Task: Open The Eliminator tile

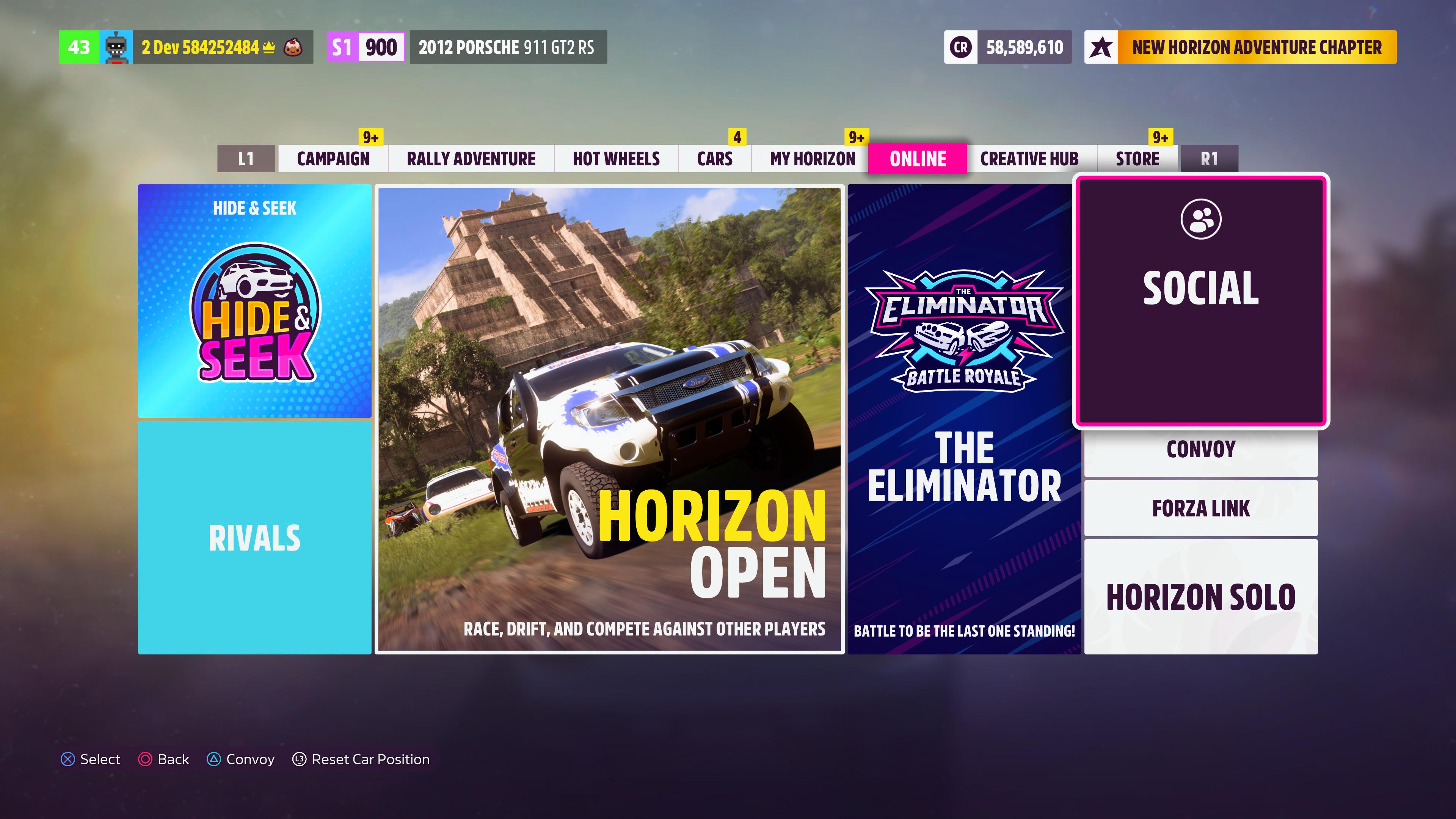Action: coord(964,419)
